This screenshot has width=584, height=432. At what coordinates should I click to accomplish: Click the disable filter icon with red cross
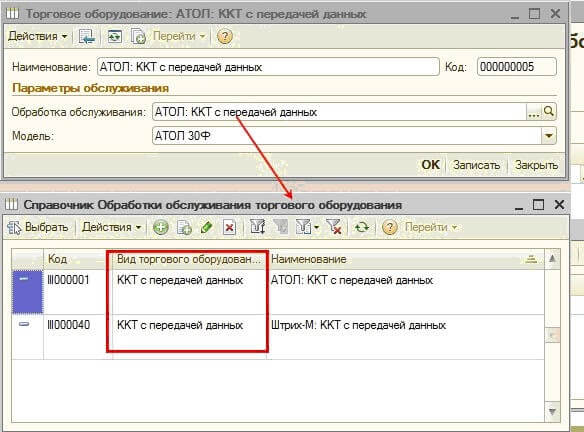pos(334,227)
